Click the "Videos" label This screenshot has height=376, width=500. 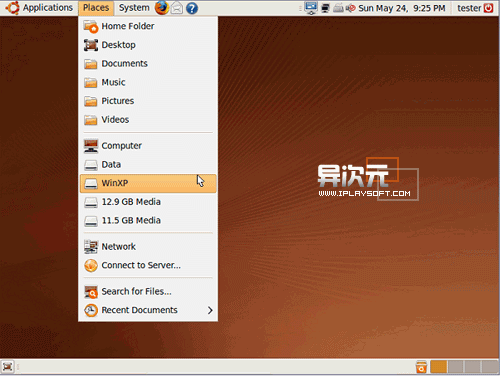click(115, 120)
